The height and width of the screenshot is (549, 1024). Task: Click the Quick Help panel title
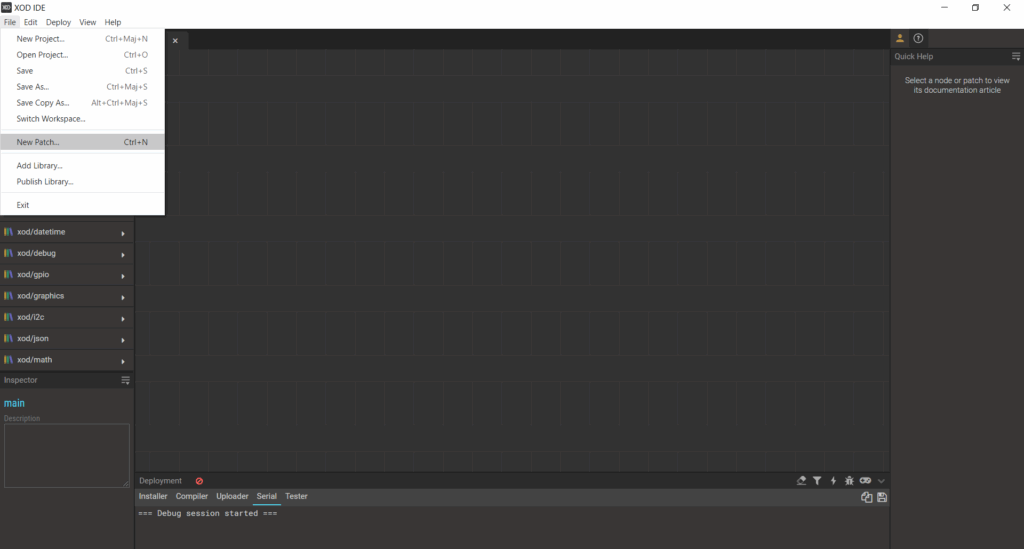pyautogui.click(x=914, y=56)
